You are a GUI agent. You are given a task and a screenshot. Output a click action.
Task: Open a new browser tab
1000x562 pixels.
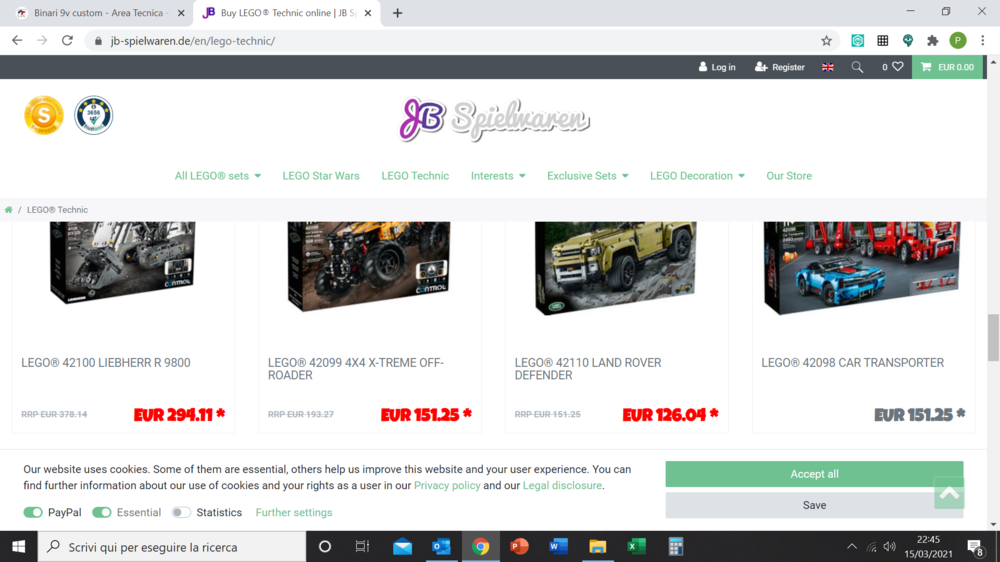[397, 13]
